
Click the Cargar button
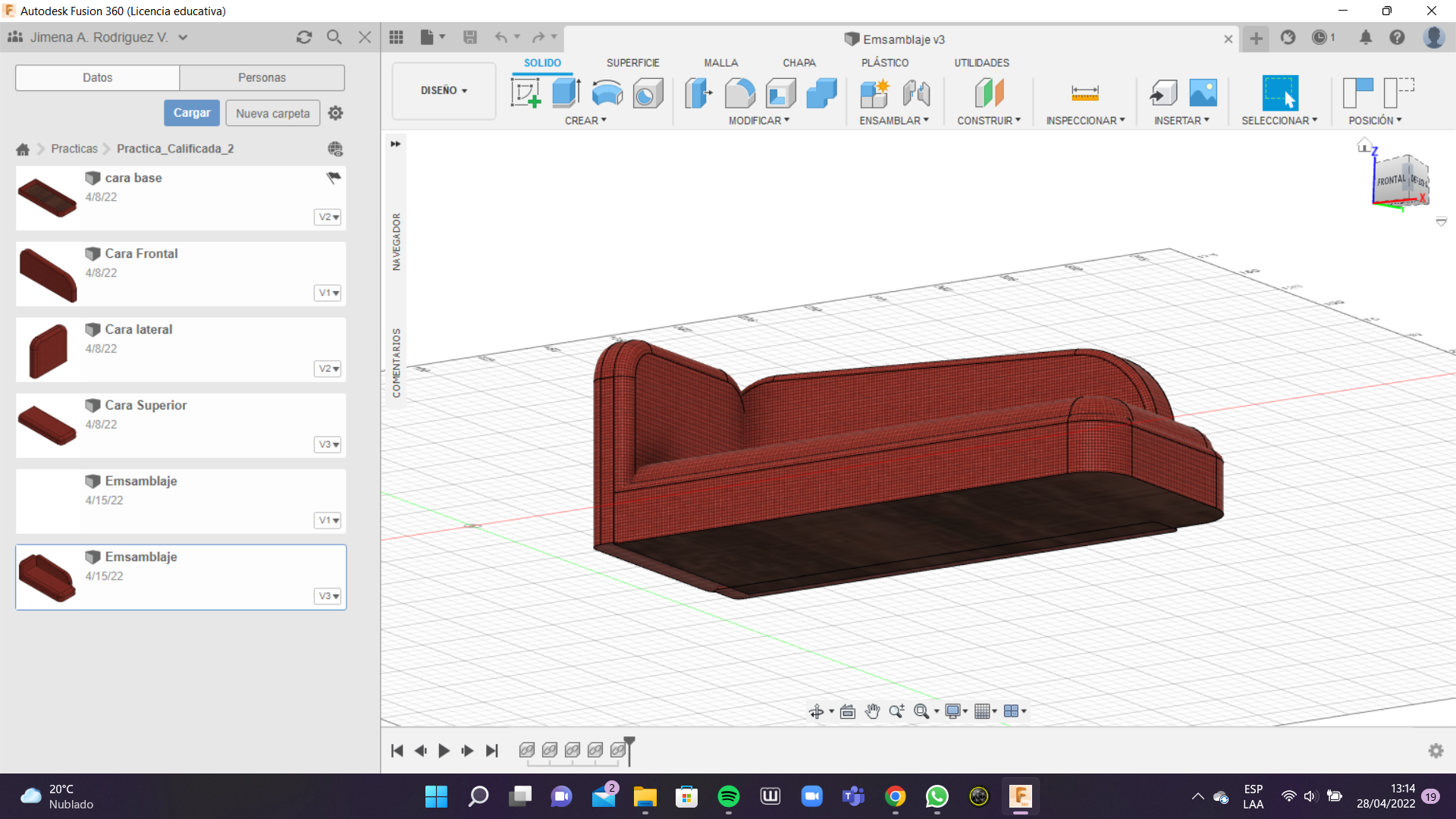[192, 113]
